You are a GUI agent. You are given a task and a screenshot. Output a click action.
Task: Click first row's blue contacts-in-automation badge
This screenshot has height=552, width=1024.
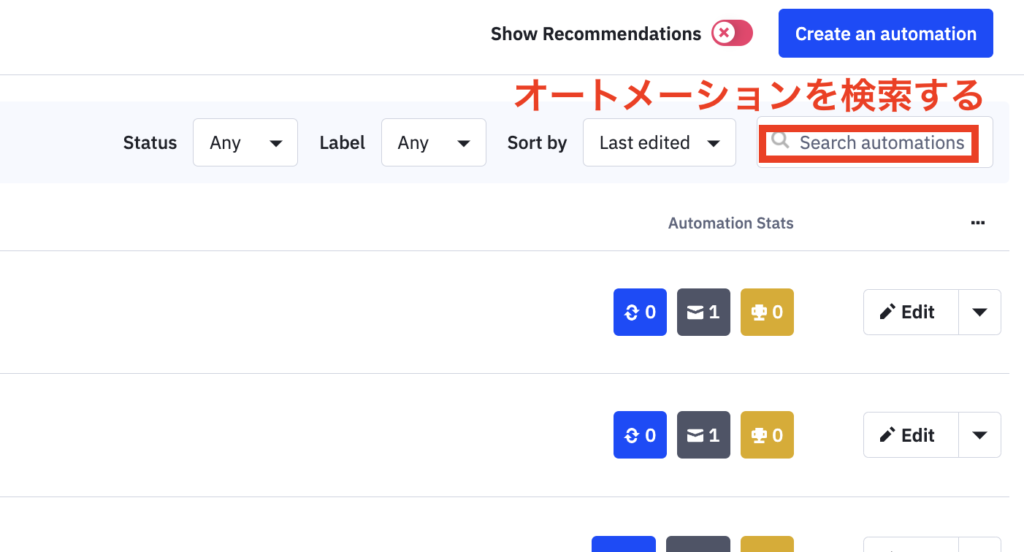click(640, 312)
